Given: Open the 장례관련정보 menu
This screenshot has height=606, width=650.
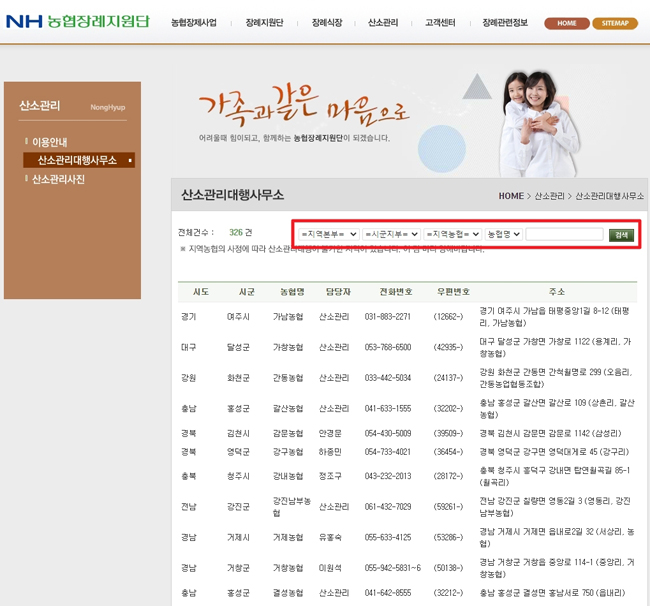Looking at the screenshot, I should pos(505,22).
